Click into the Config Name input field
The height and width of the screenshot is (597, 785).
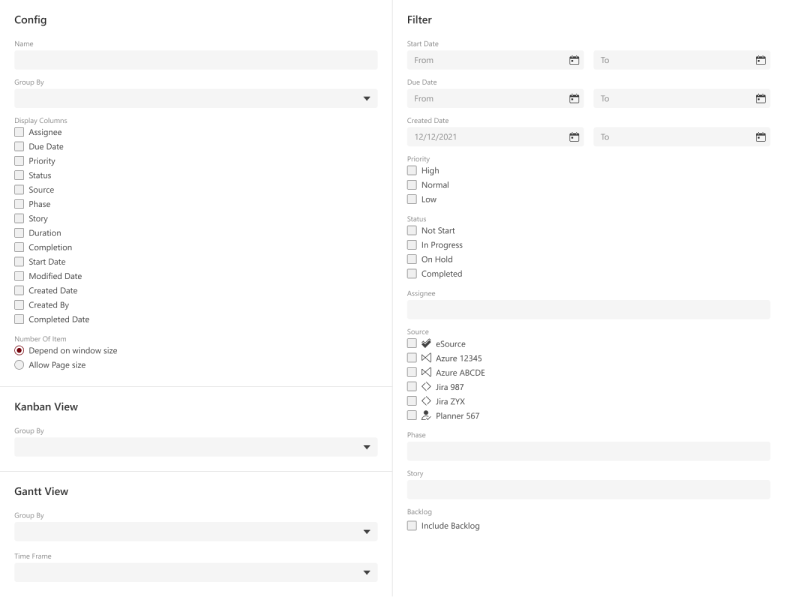tap(195, 60)
